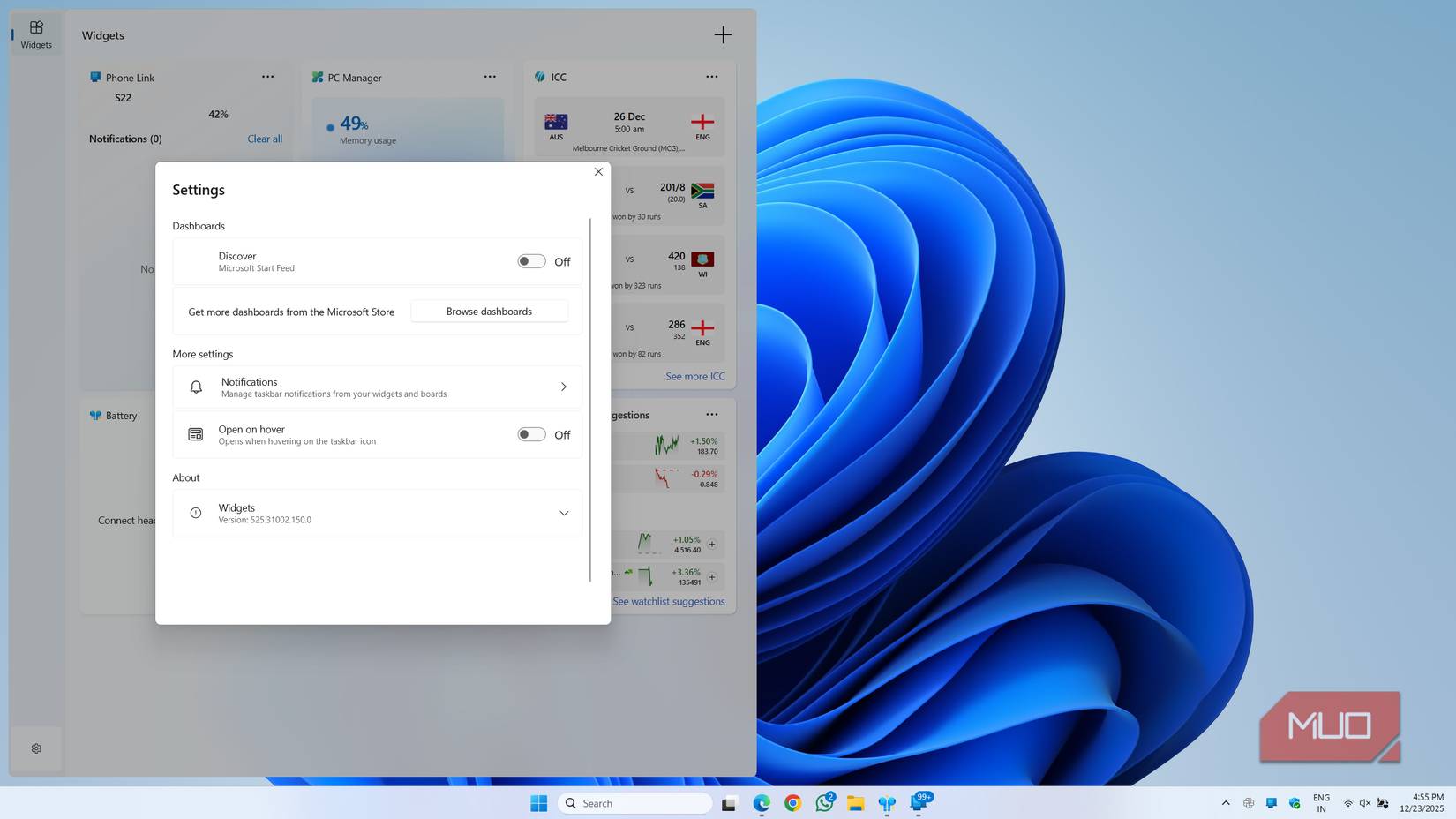This screenshot has width=1456, height=819.
Task: Open WhatsApp from the taskbar
Action: coord(823,803)
